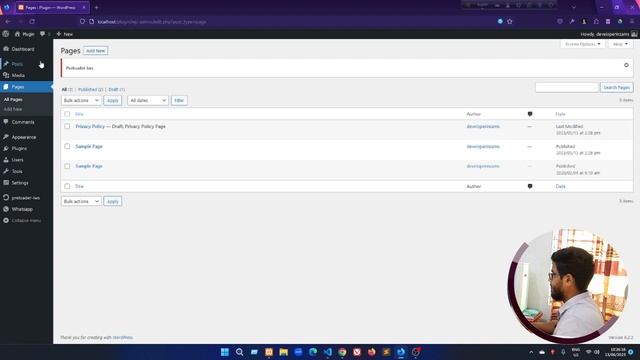Image resolution: width=640 pixels, height=360 pixels.
Task: Open the All dates dropdown
Action: (148, 100)
